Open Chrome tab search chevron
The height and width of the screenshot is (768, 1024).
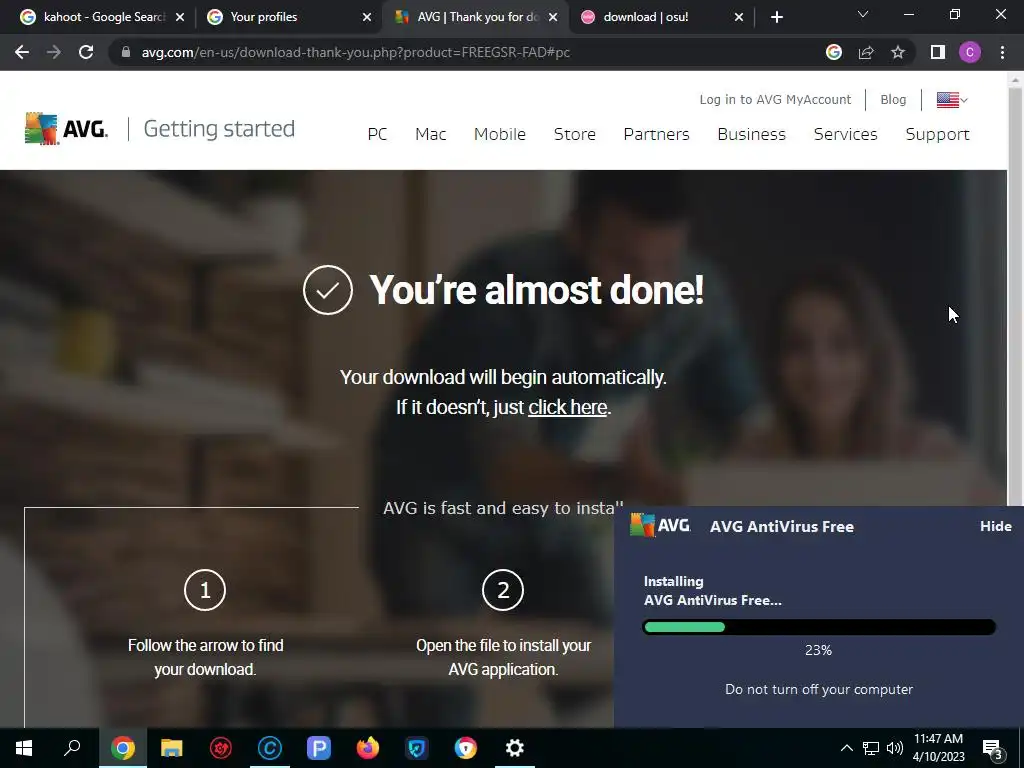[863, 14]
